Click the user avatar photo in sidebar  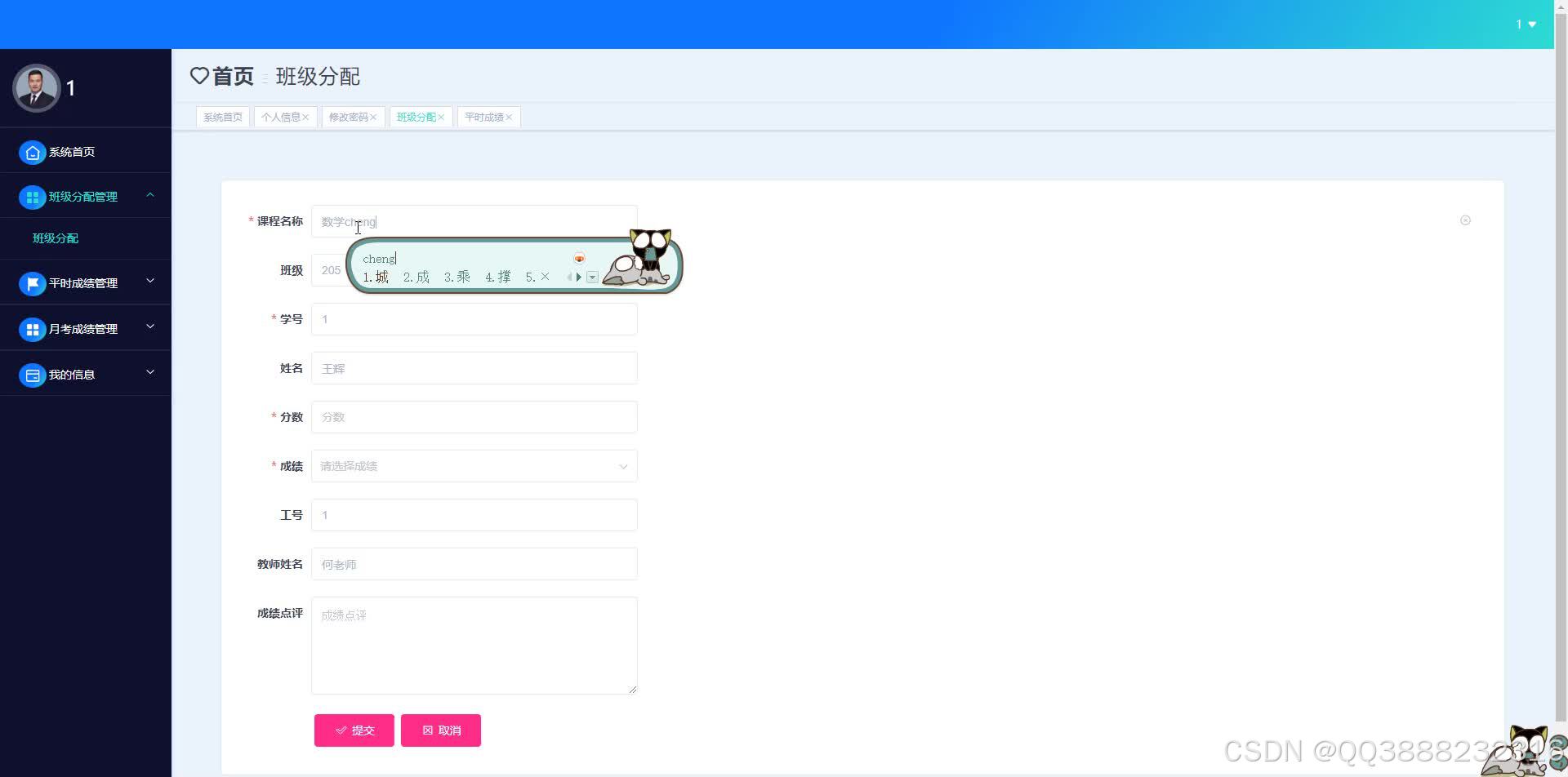click(36, 88)
